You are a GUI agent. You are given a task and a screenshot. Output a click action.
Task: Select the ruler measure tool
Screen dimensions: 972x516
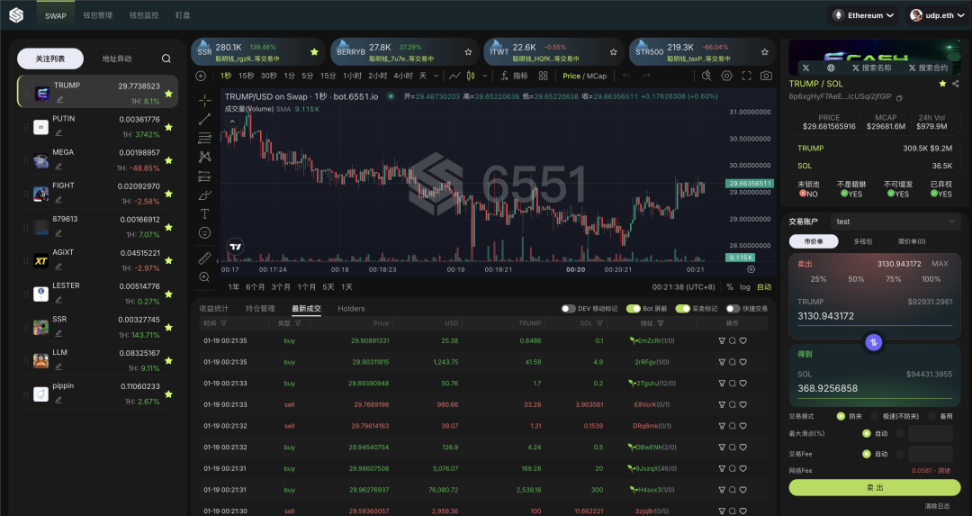205,258
